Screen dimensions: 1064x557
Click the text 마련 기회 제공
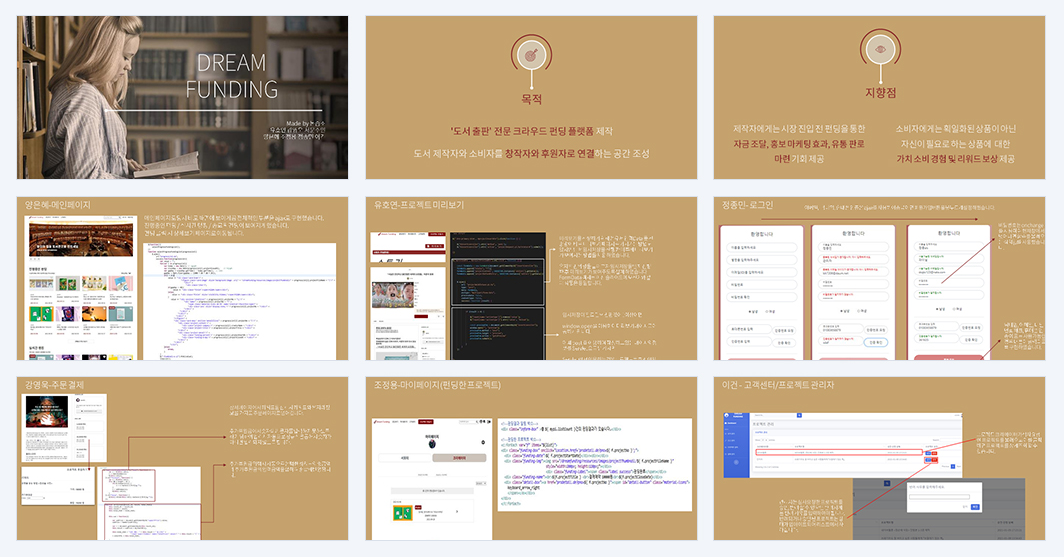799,159
